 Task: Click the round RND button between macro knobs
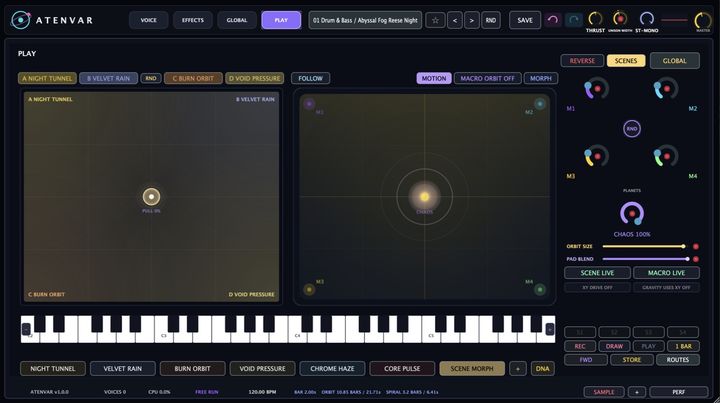(x=632, y=129)
